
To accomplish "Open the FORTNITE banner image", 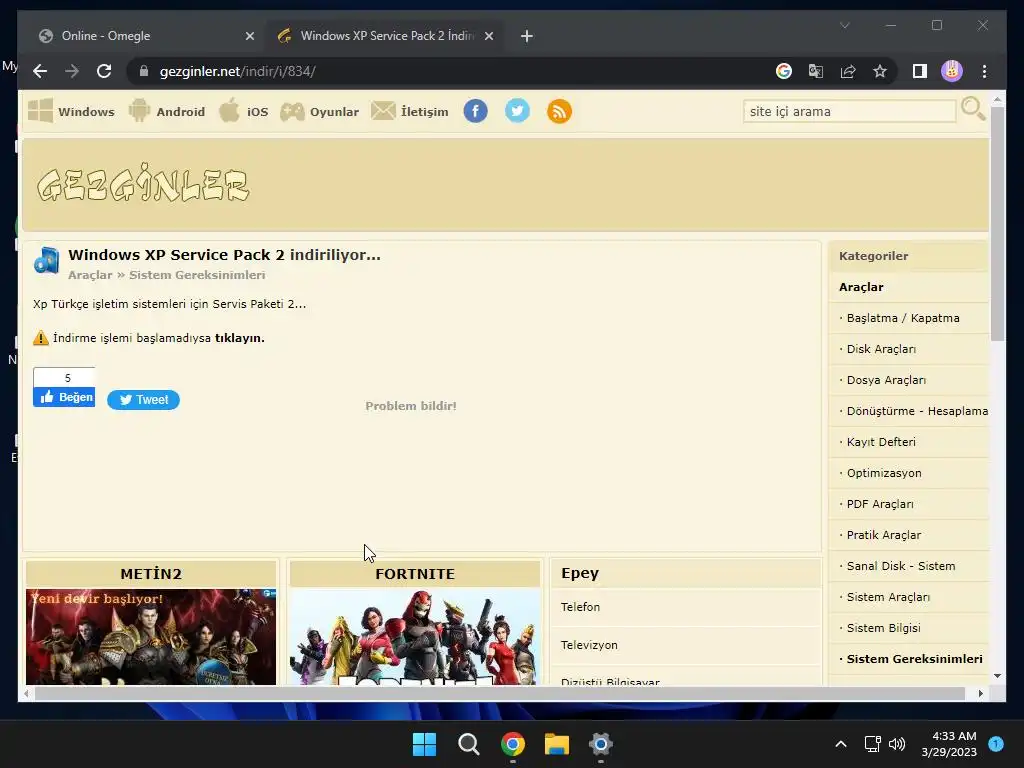I will tap(415, 637).
